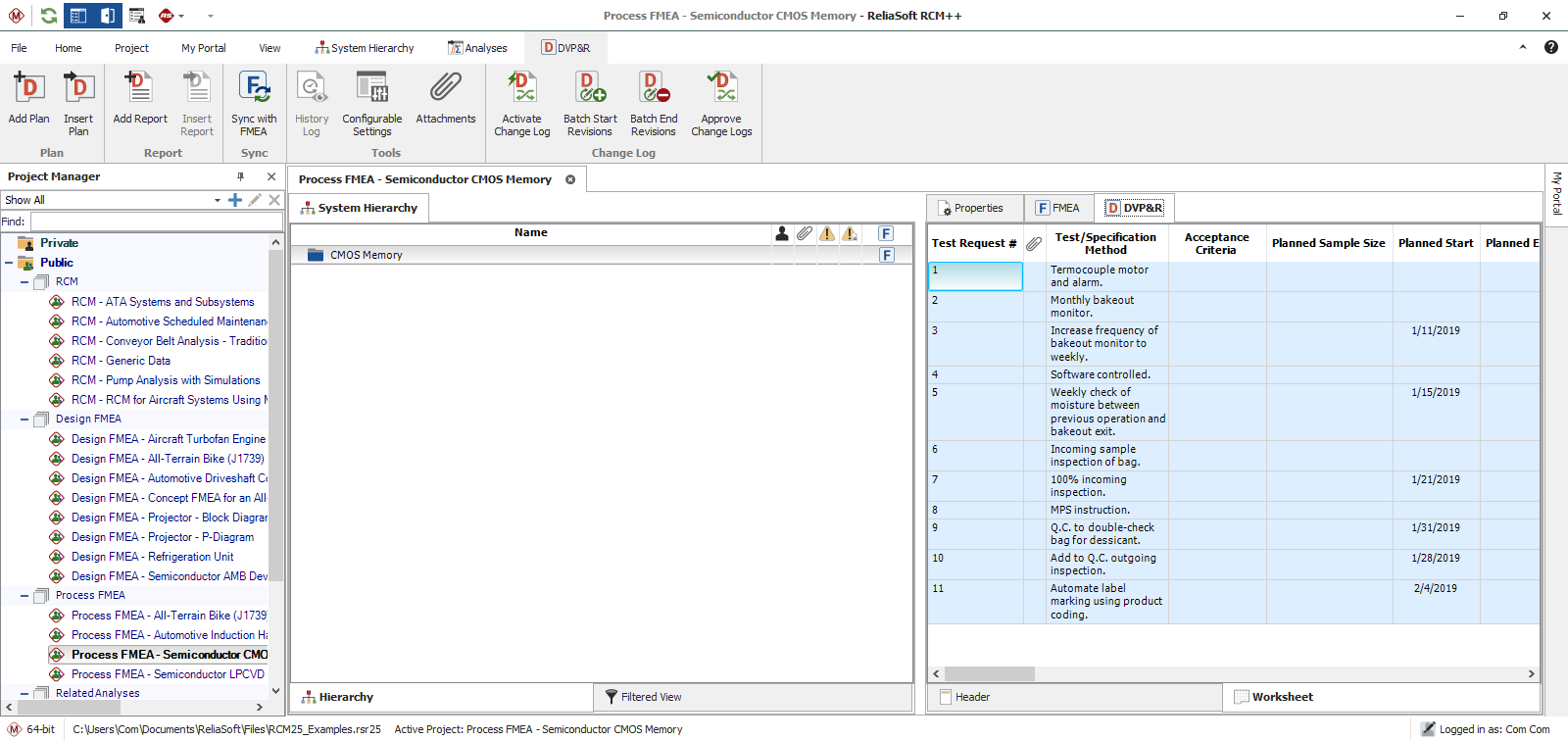Open the help question mark icon
The width and height of the screenshot is (1568, 741).
pos(1551,47)
